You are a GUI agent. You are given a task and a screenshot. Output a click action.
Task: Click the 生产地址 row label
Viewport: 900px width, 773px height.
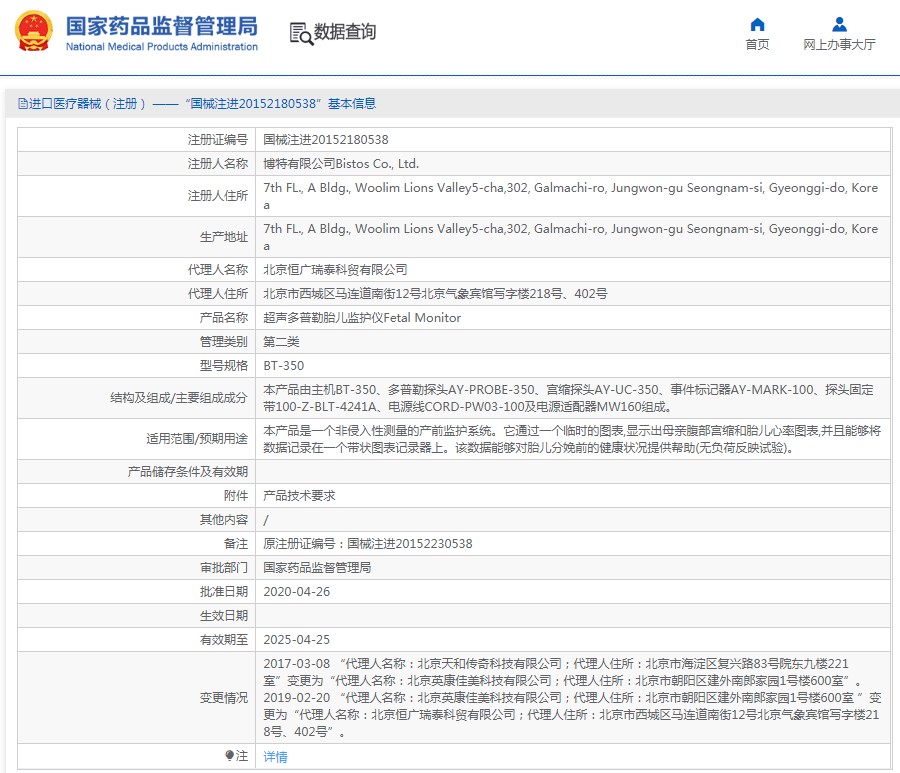(224, 237)
